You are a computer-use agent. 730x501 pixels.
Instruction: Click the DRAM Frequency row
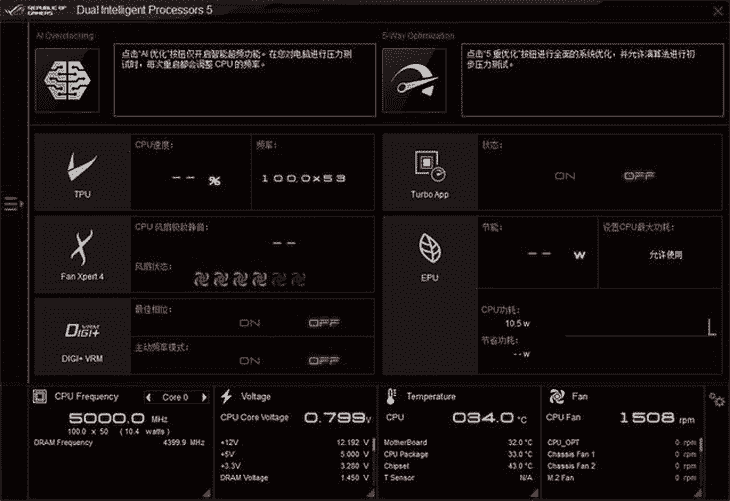pos(119,442)
